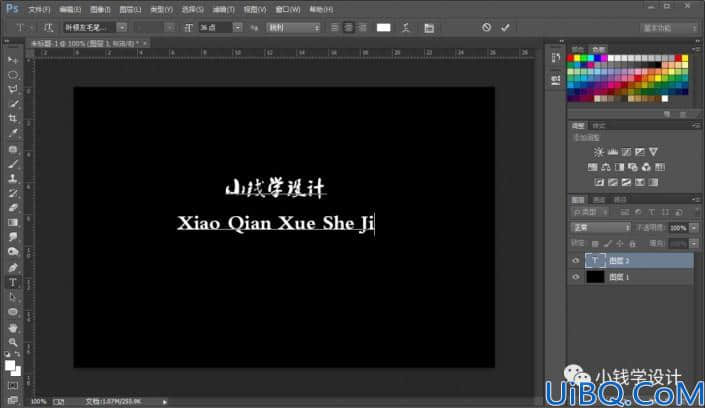705x408 pixels.
Task: Center the text alignment
Action: tap(348, 28)
